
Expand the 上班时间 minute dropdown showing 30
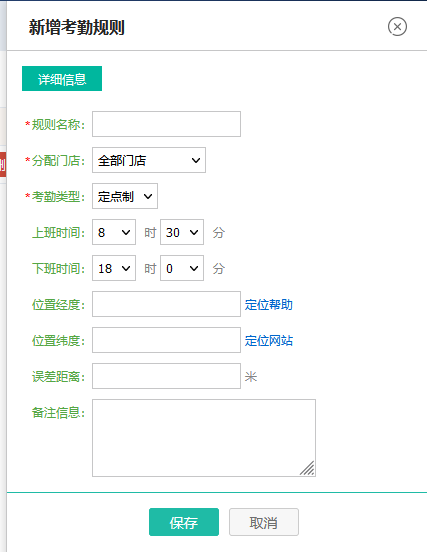coord(182,232)
